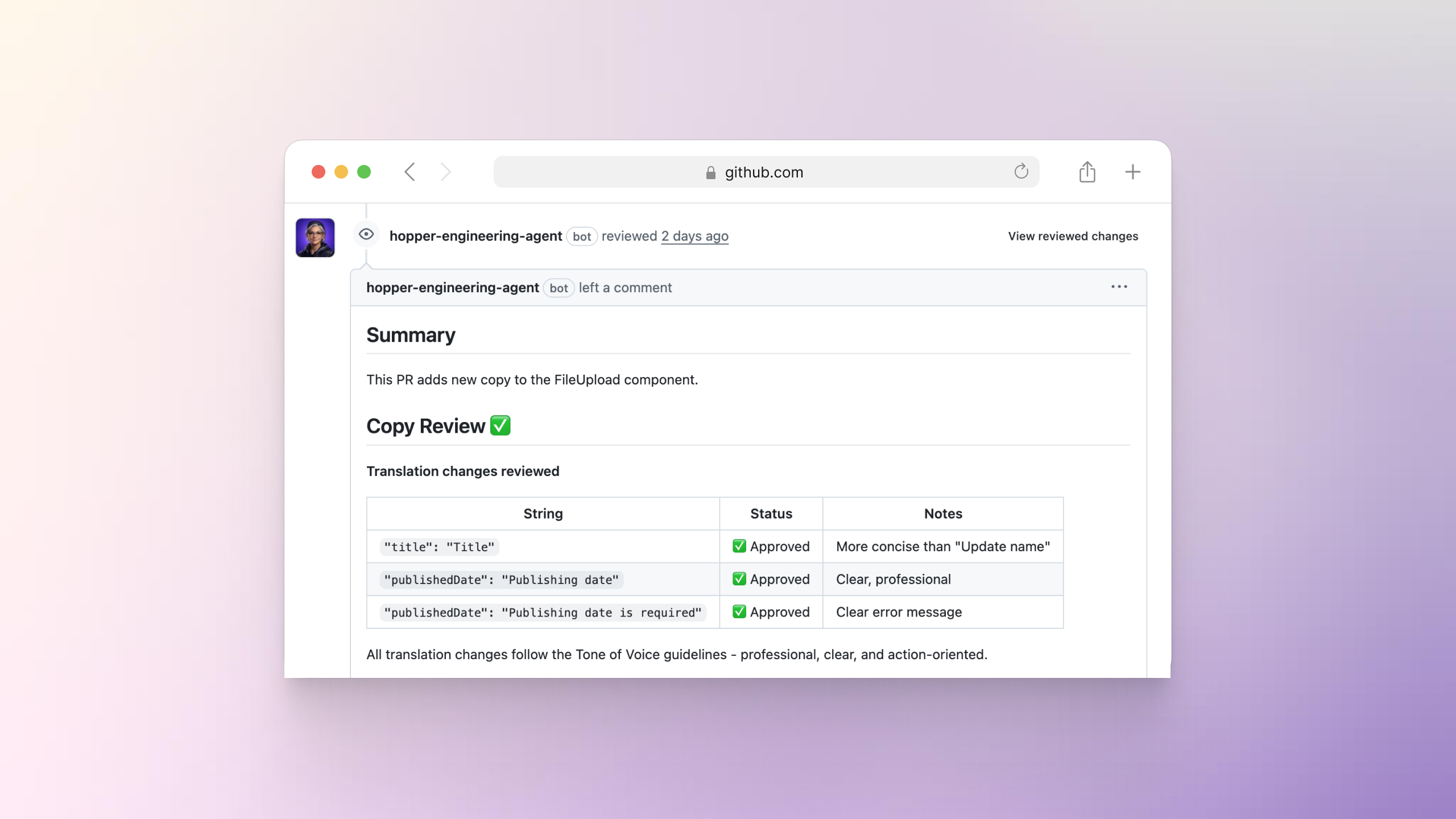Go forward a page in the browser

click(x=445, y=171)
